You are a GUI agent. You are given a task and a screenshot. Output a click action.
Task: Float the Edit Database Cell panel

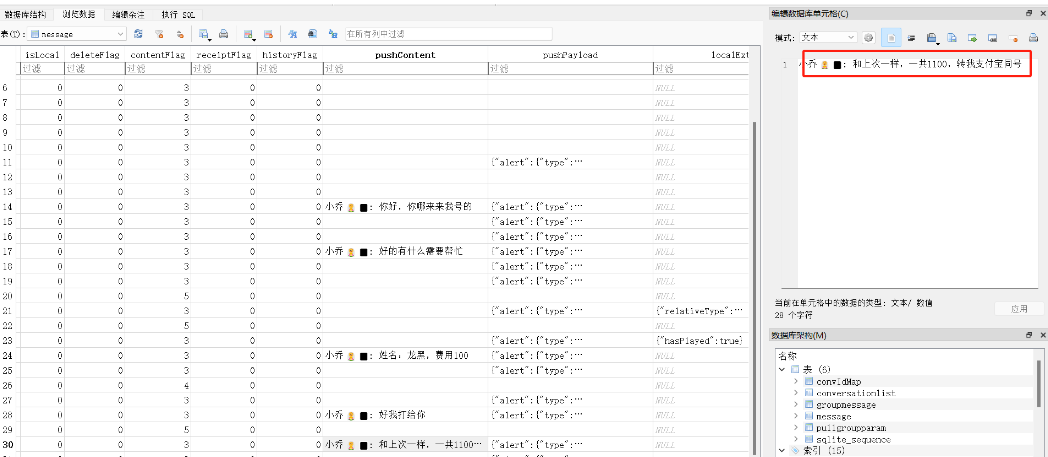(x=1029, y=13)
